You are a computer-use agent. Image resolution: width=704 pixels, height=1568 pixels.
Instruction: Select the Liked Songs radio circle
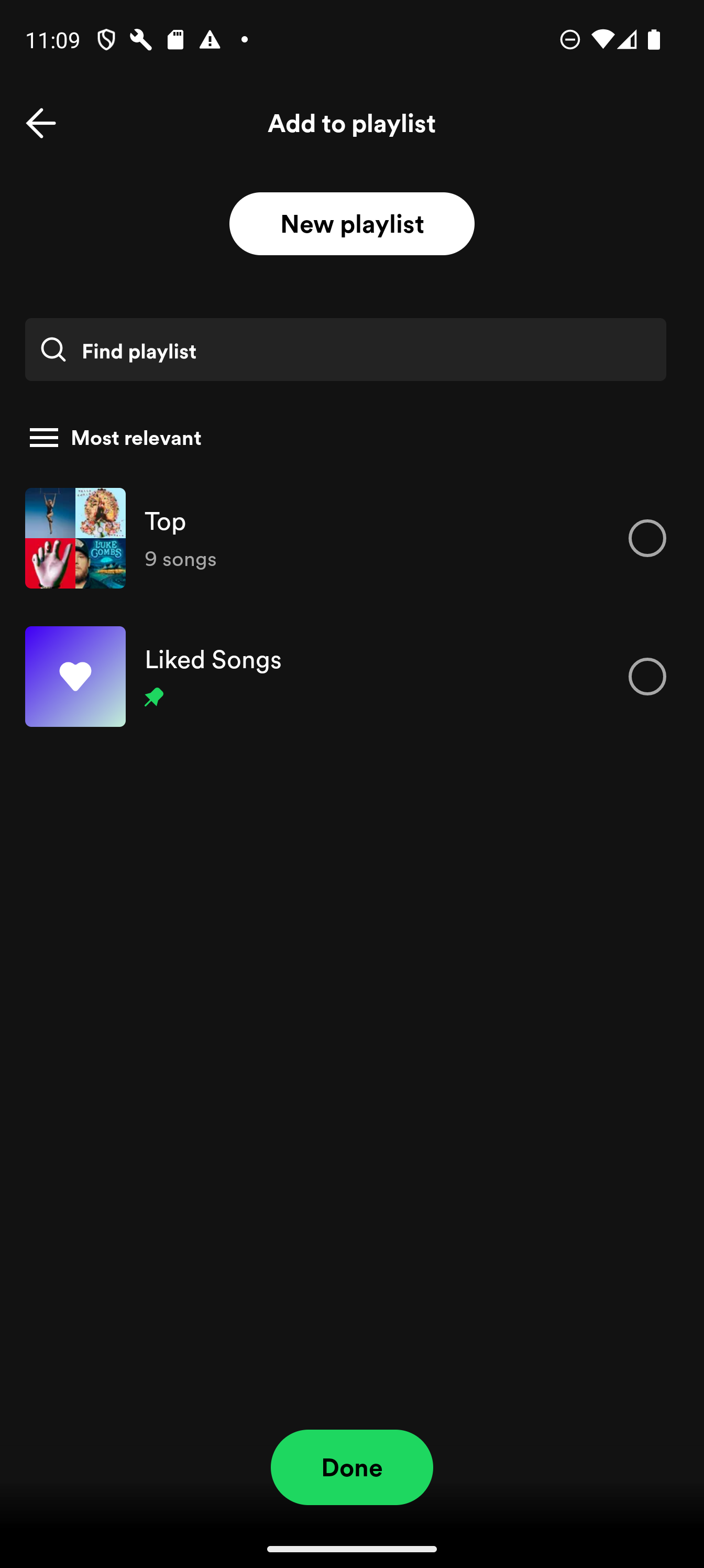pyautogui.click(x=647, y=676)
